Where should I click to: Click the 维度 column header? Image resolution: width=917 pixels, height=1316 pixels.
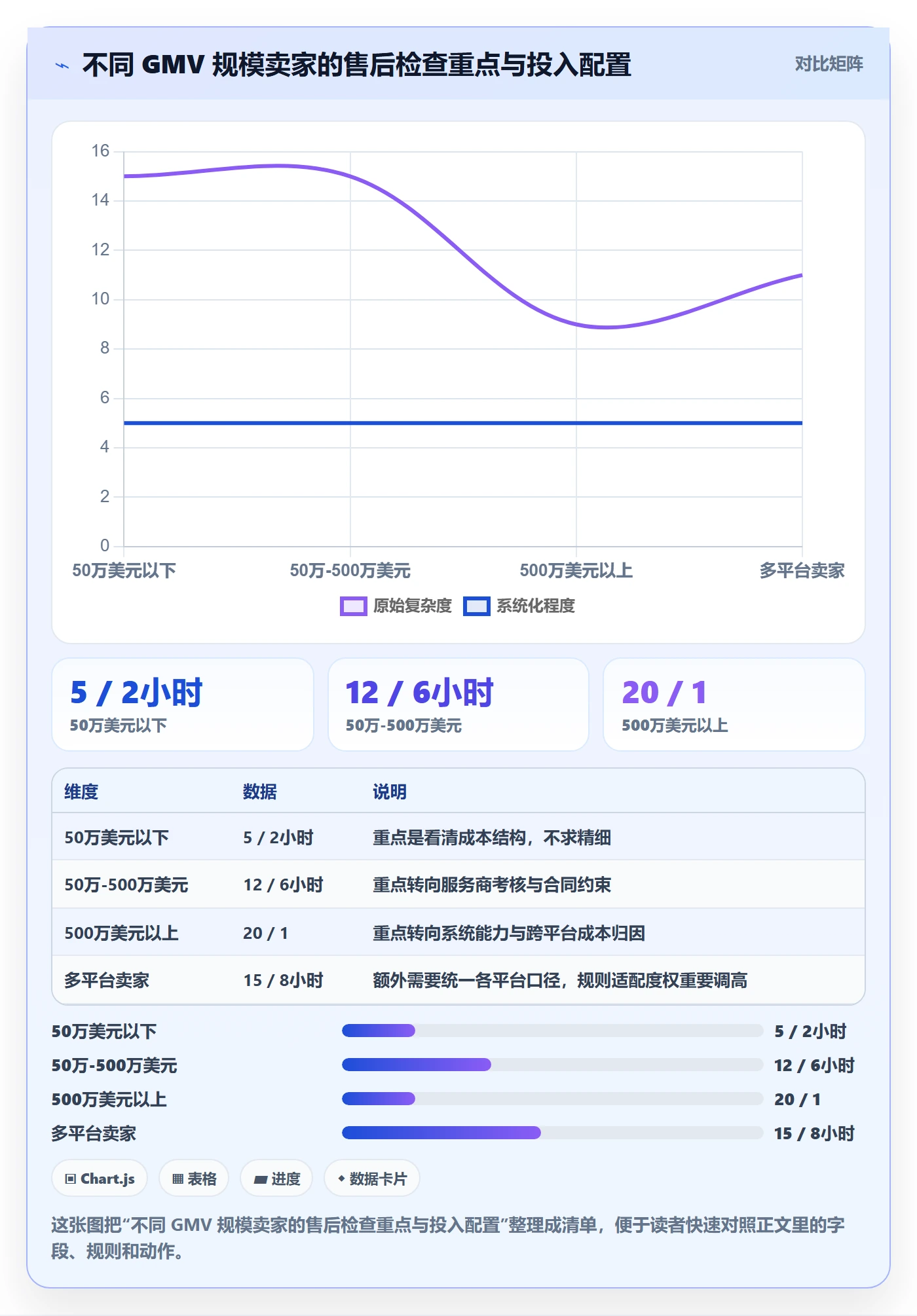81,792
